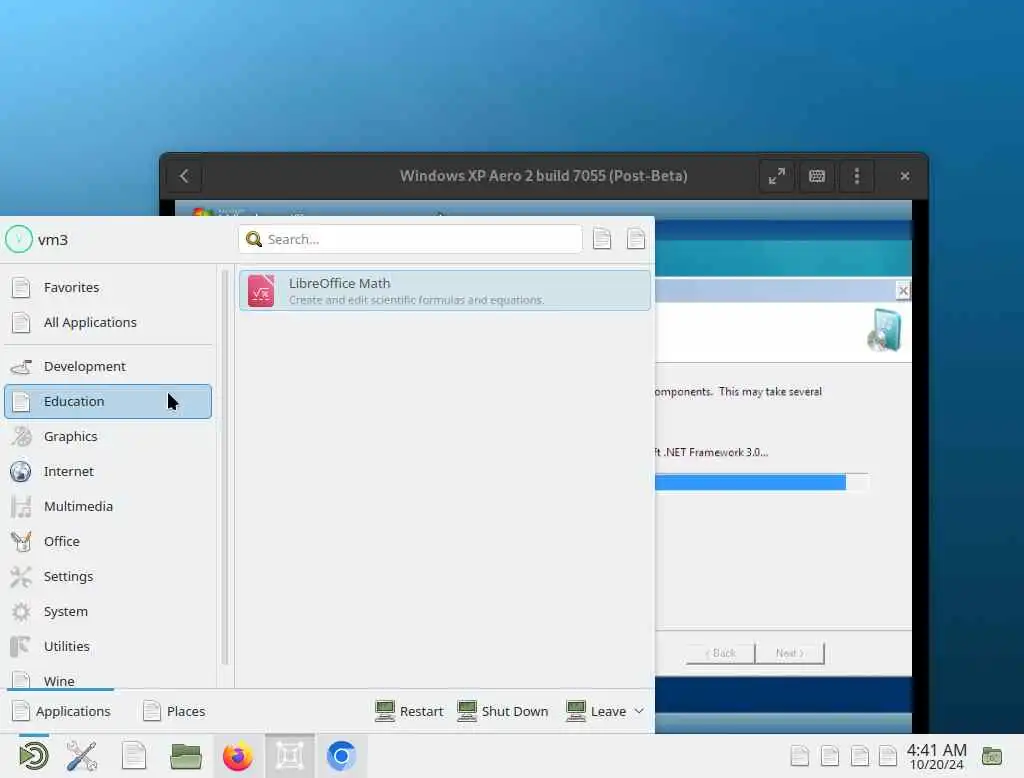Screen dimensions: 1024x778
Task: Open the application launcher start icon
Action: tap(33, 756)
